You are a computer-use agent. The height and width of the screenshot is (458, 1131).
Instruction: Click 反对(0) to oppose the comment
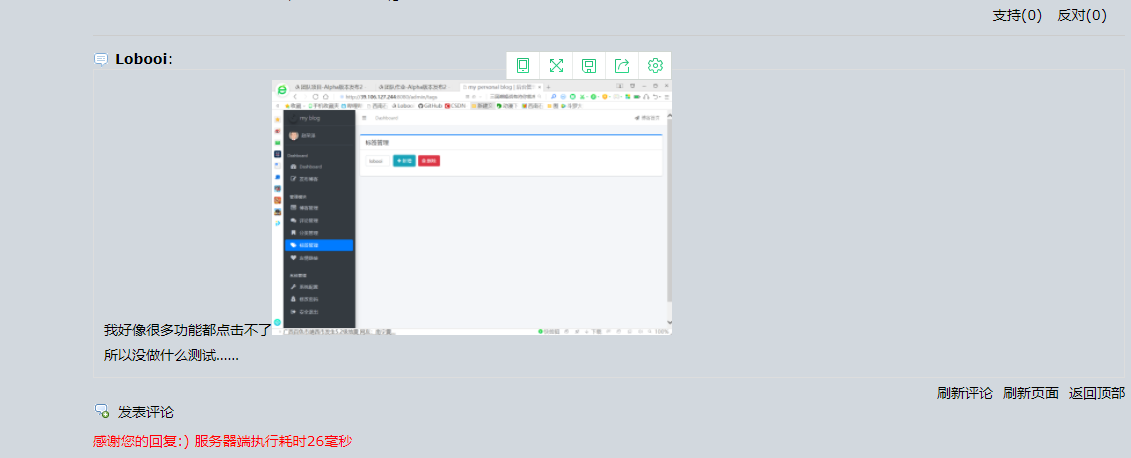coord(1082,15)
